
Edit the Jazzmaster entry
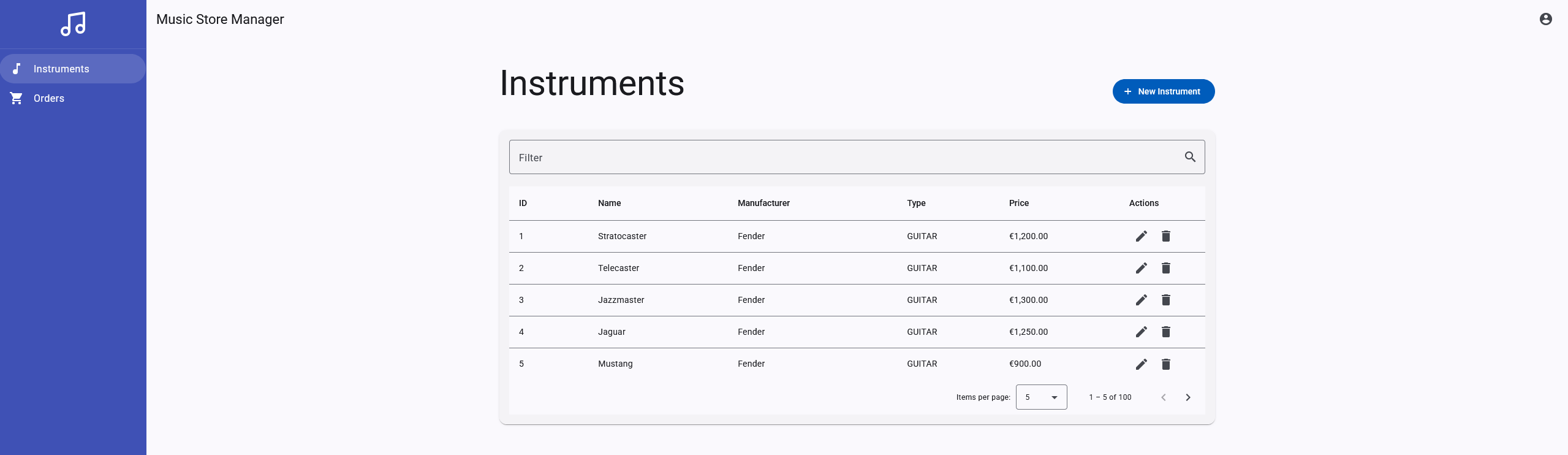coord(1141,300)
